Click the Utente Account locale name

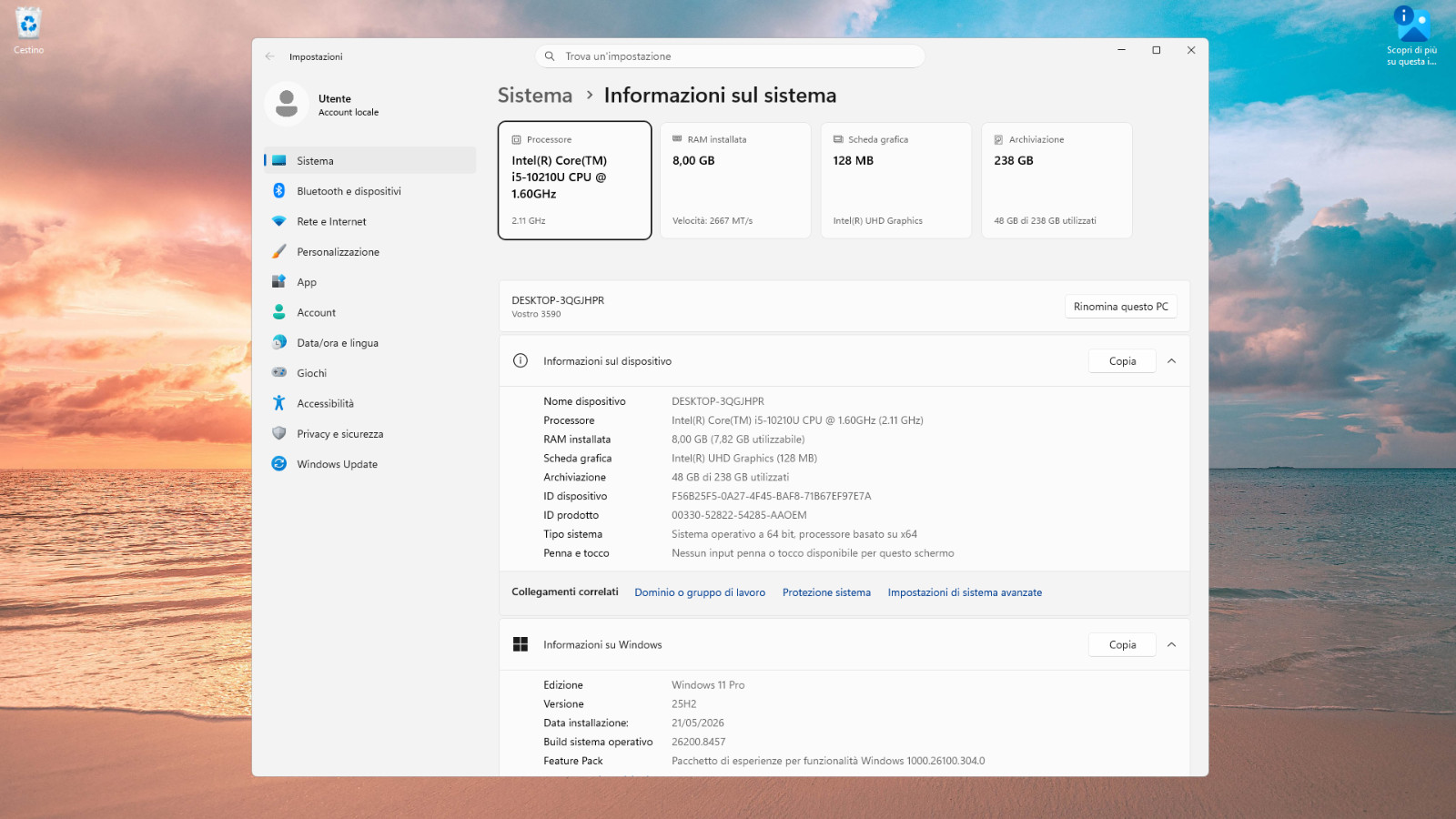349,105
